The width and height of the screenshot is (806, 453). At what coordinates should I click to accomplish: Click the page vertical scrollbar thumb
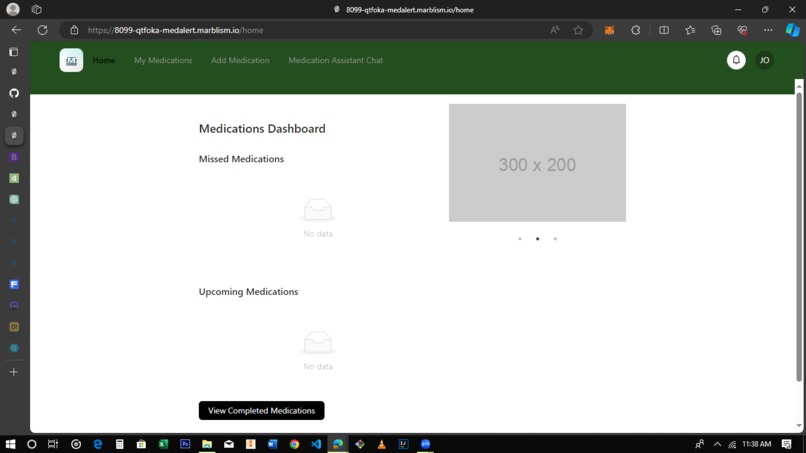click(799, 237)
